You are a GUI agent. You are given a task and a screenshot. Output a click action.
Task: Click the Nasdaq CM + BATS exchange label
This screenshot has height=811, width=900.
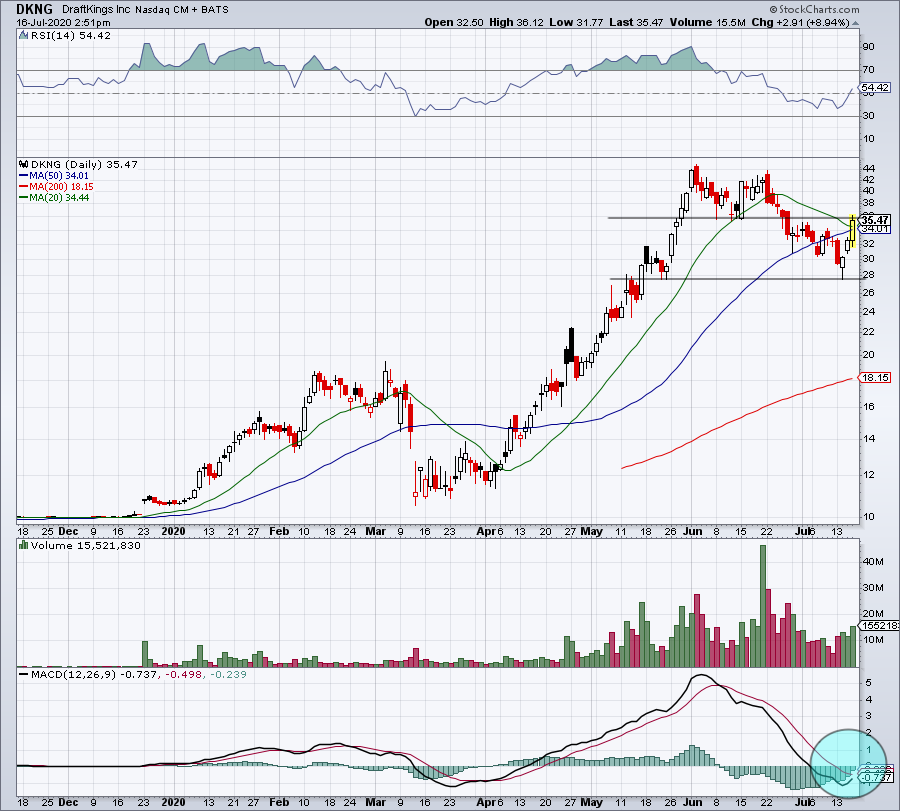click(182, 10)
